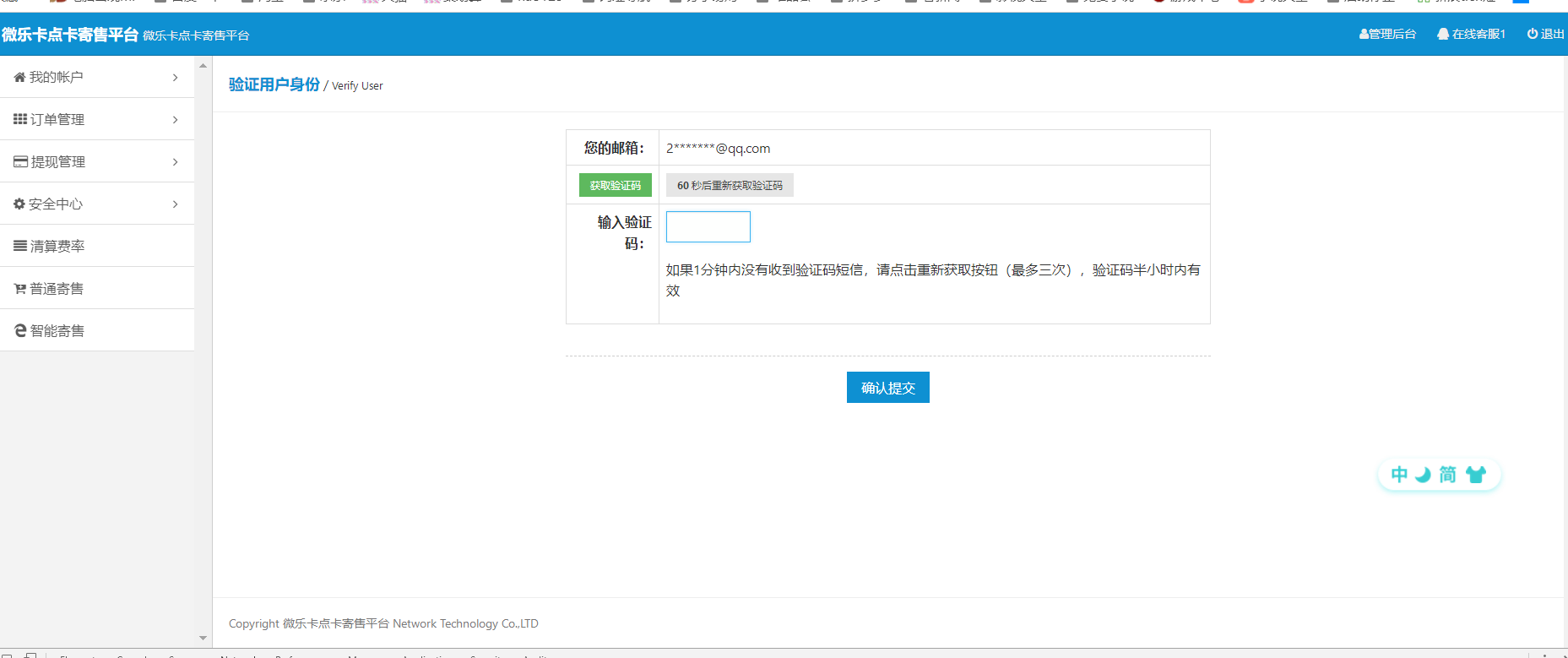
Task: Focus the verification code input field
Action: click(708, 226)
